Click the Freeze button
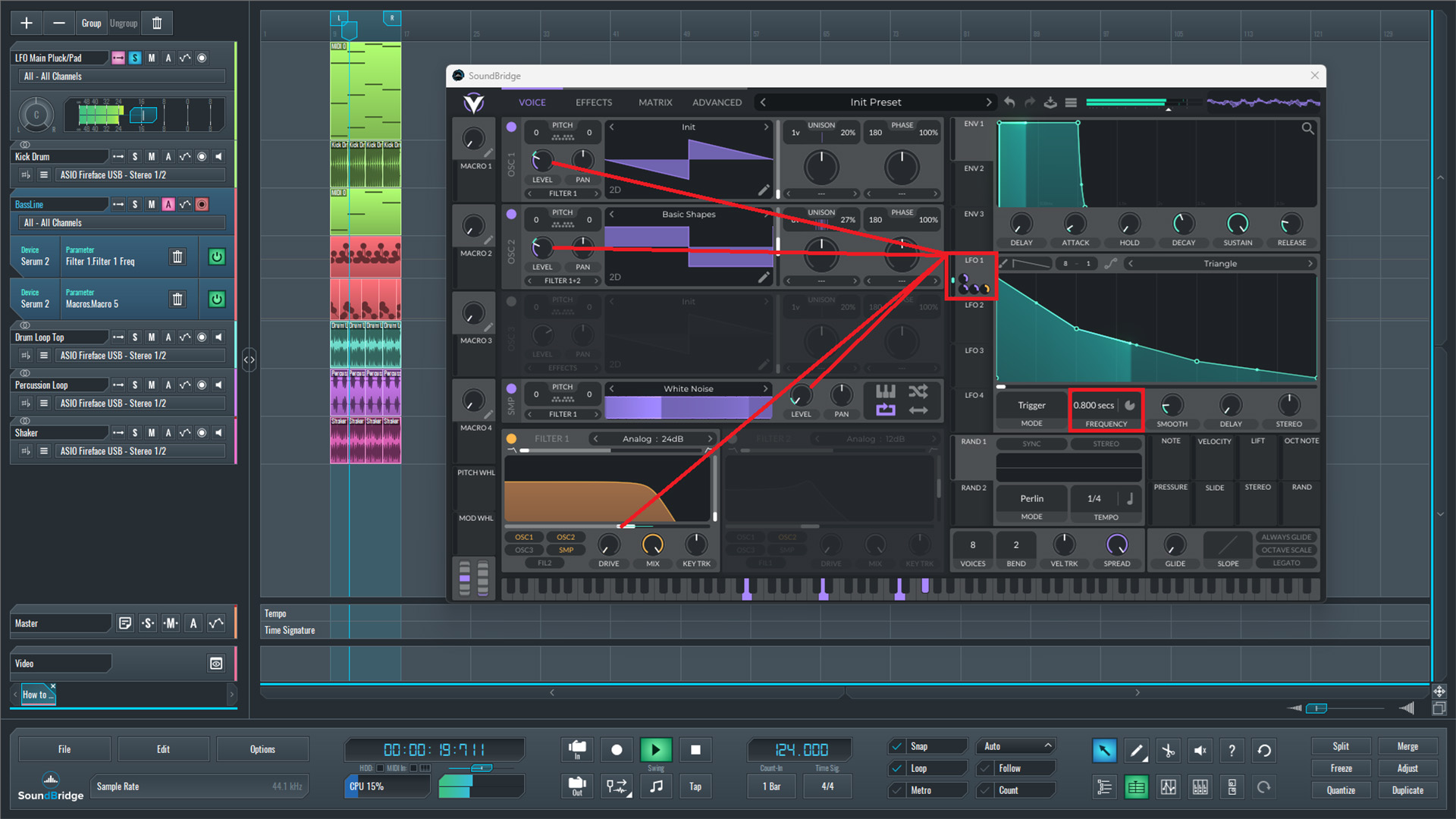 tap(1341, 768)
